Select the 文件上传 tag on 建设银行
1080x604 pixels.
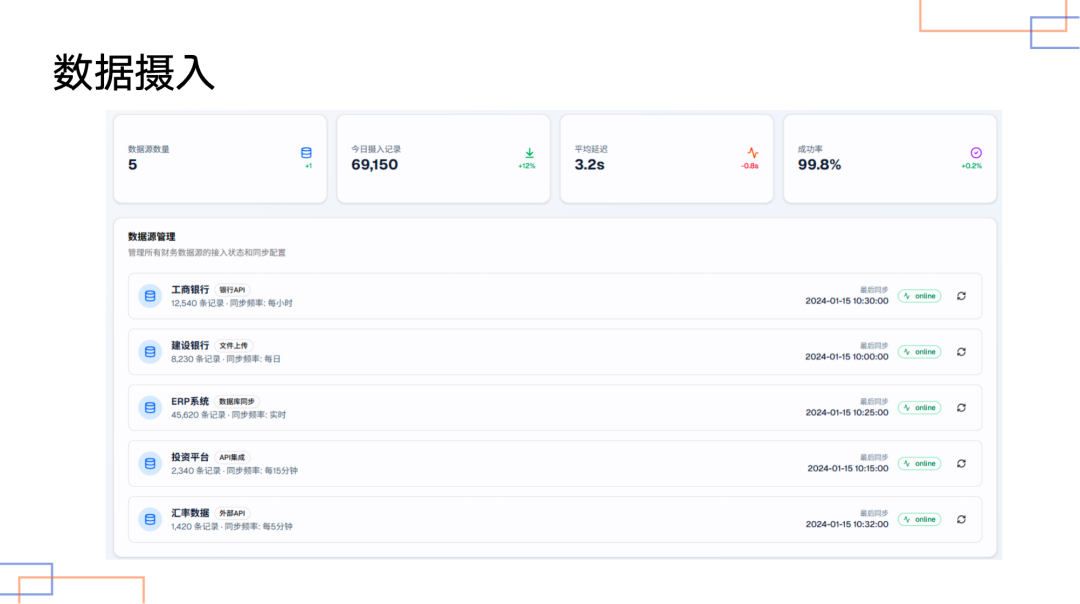[234, 346]
